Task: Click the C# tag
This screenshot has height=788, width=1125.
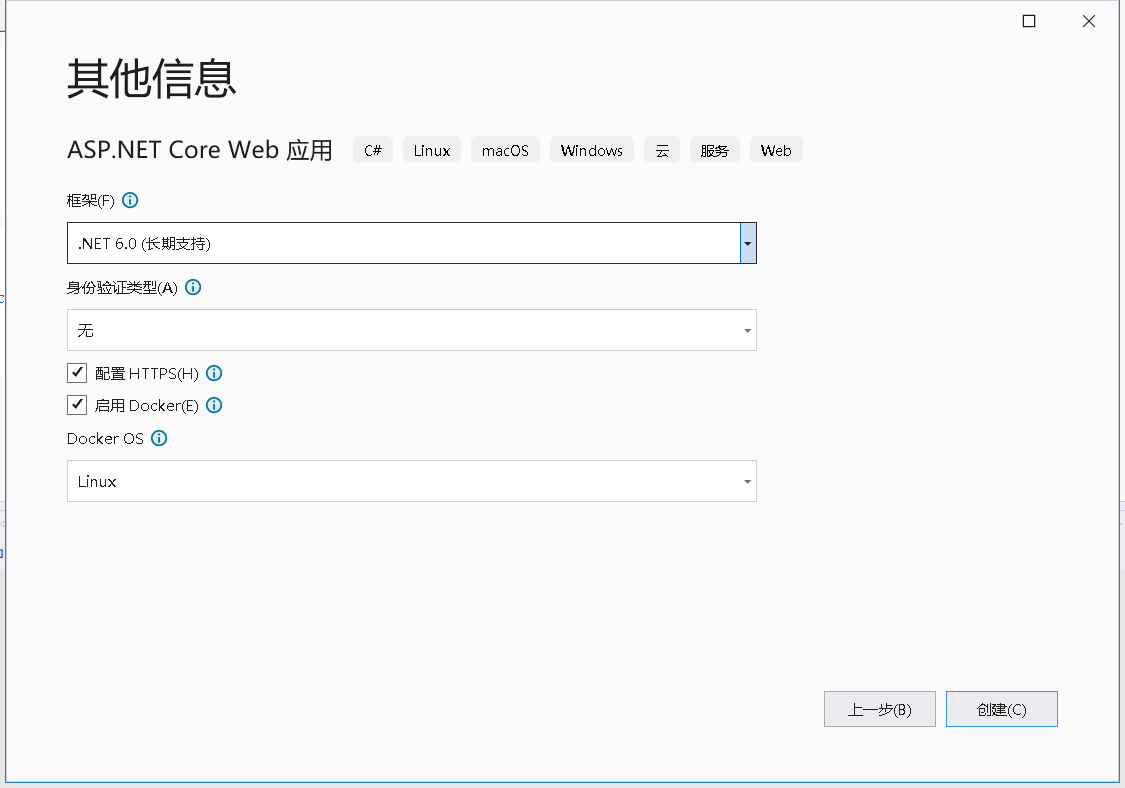Action: pyautogui.click(x=373, y=150)
